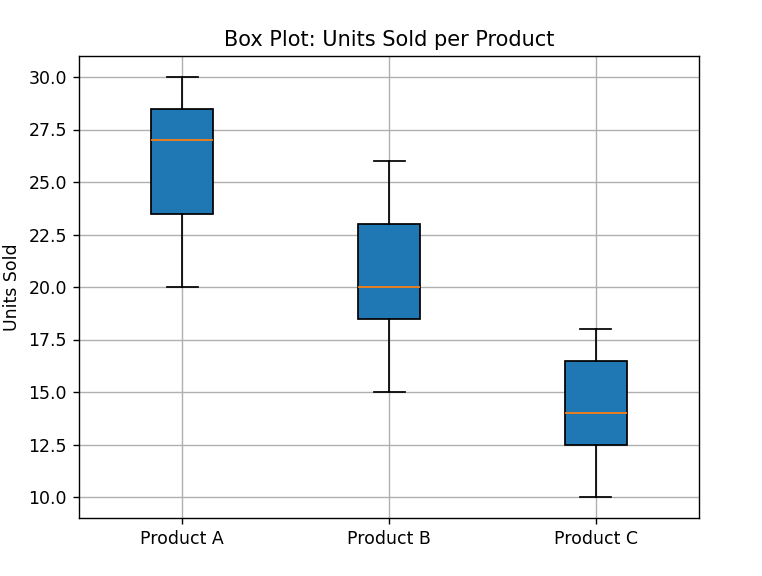The image size is (762, 576).
Task: Select the bottom whisker cap of Product A
Action: click(x=182, y=287)
